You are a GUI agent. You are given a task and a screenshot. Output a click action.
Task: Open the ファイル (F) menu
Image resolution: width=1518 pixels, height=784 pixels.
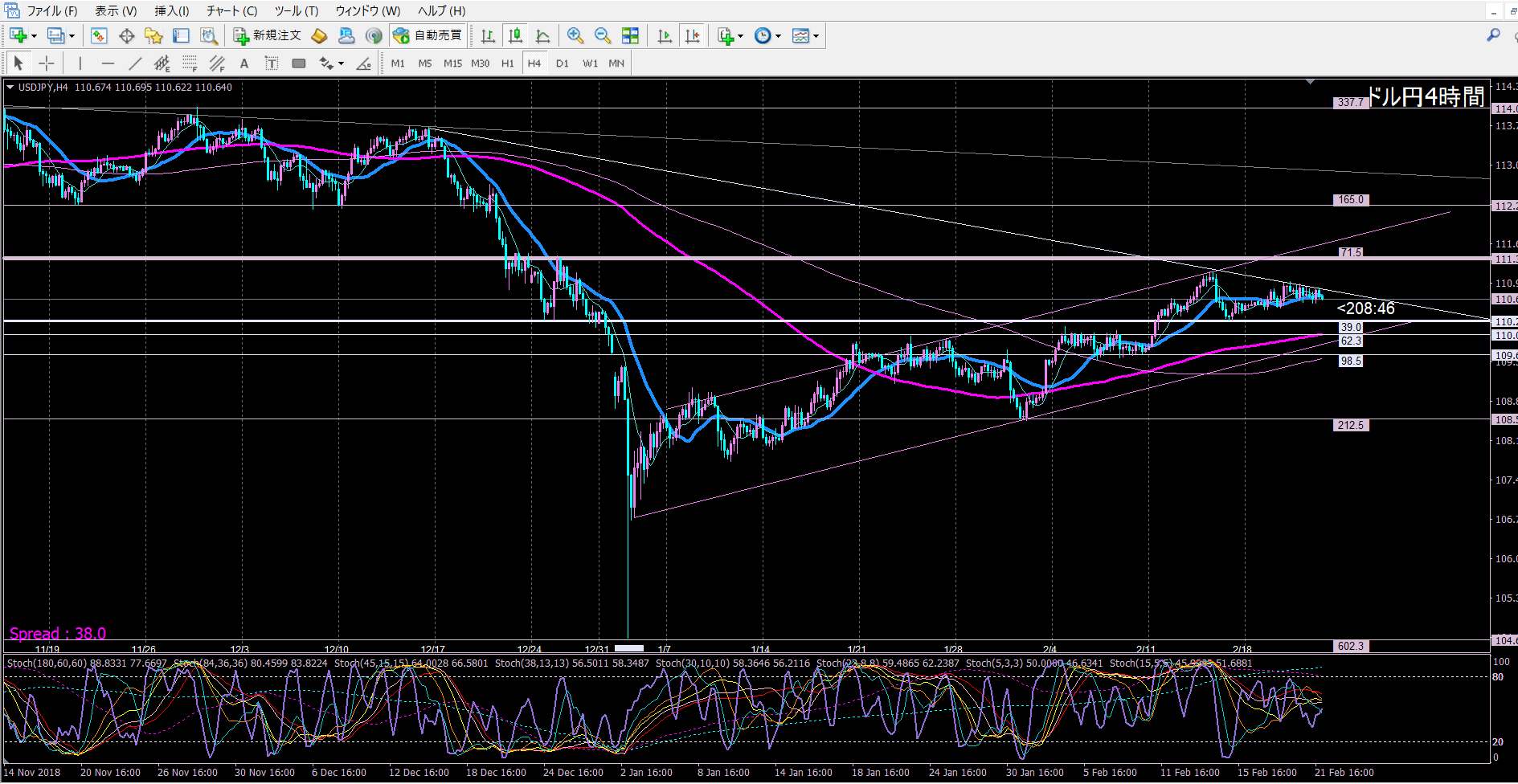pos(52,10)
